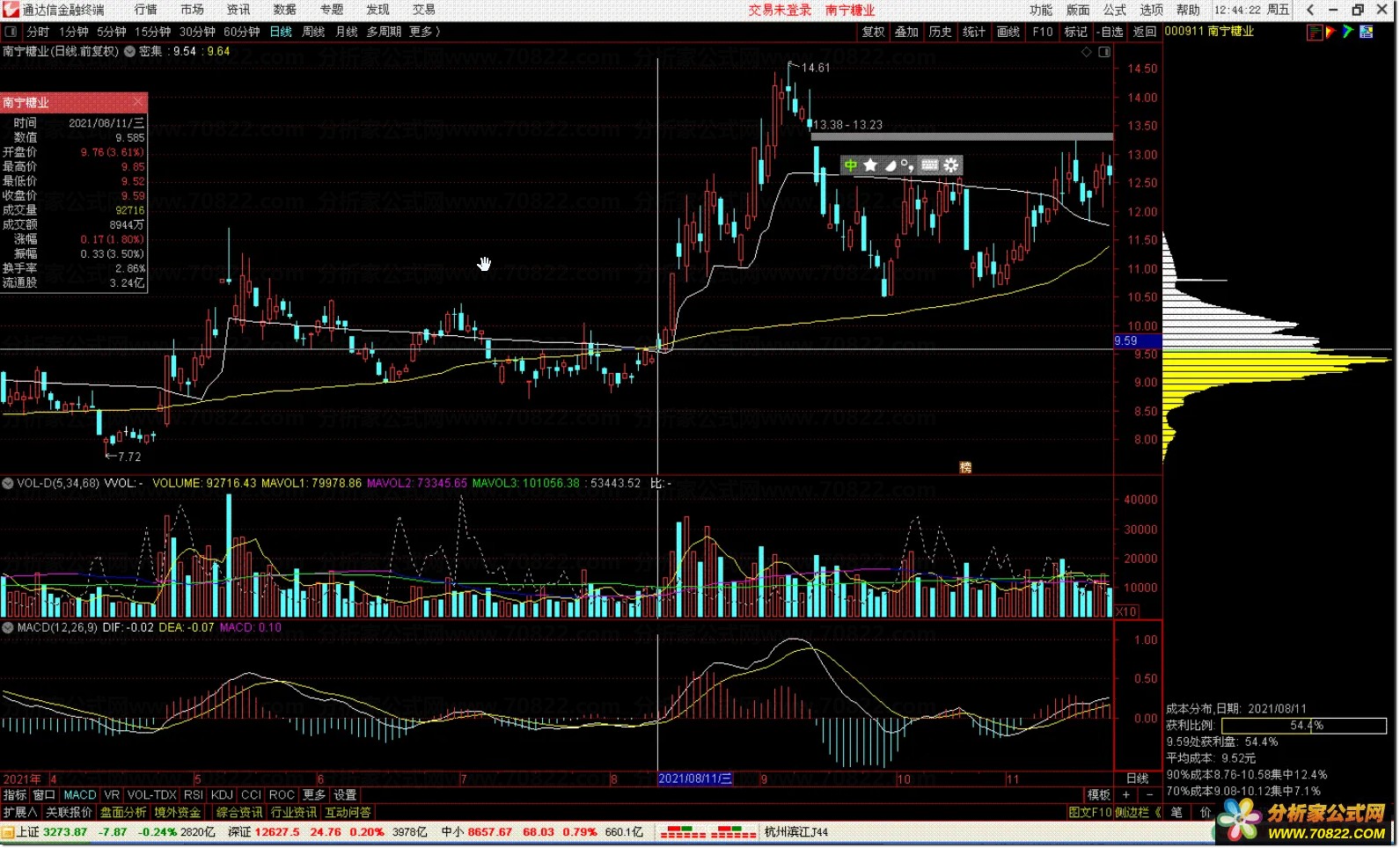The image size is (1400, 848).
Task: Switch chart to 60分钟 period
Action: click(x=242, y=32)
